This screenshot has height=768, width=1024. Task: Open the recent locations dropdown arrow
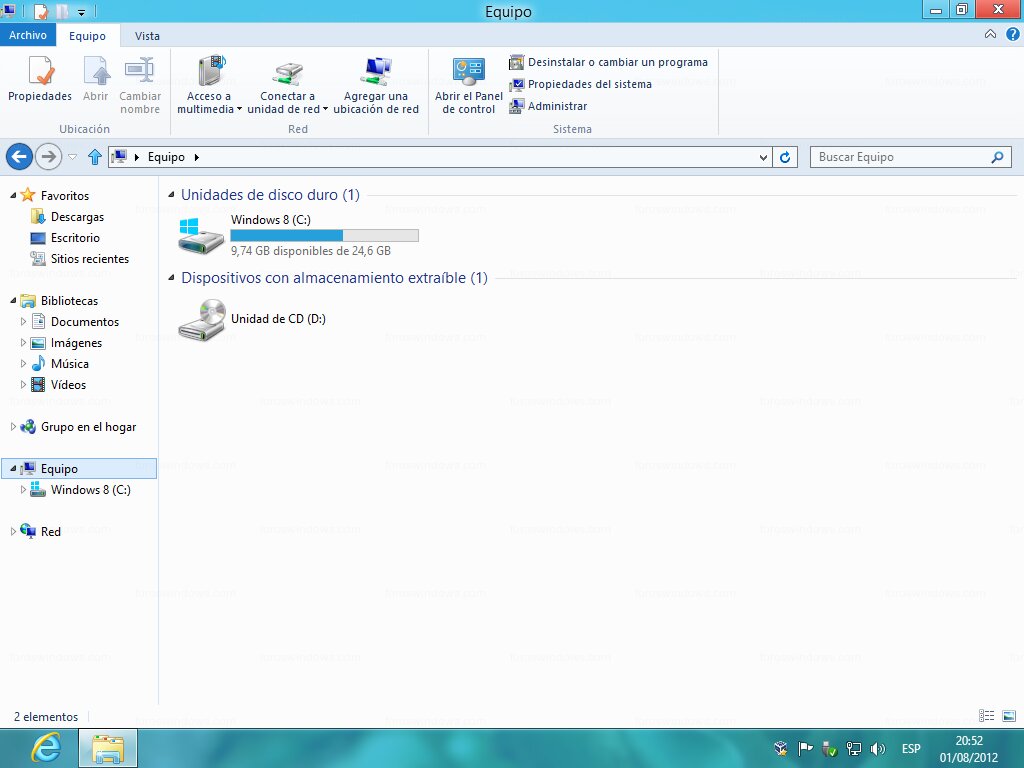(x=72, y=157)
